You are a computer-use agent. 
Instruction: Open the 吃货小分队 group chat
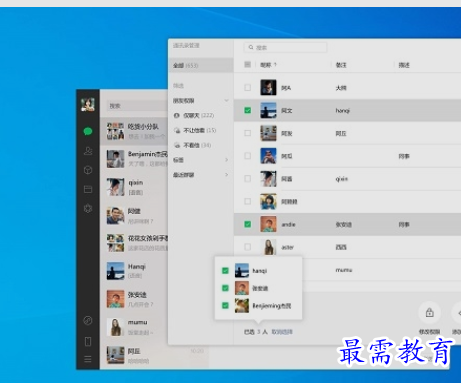pyautogui.click(x=134, y=131)
